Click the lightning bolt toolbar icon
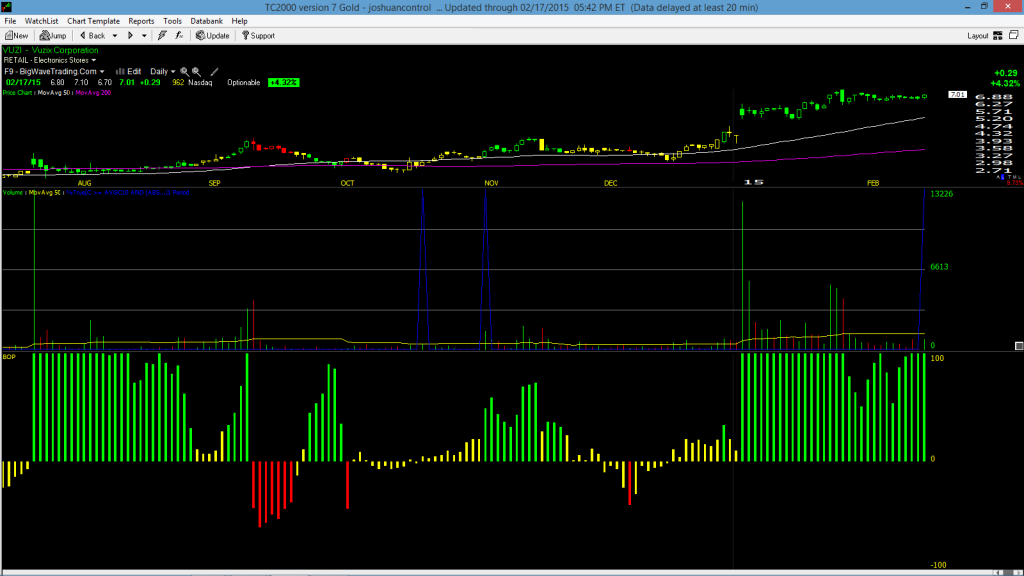 (162, 35)
